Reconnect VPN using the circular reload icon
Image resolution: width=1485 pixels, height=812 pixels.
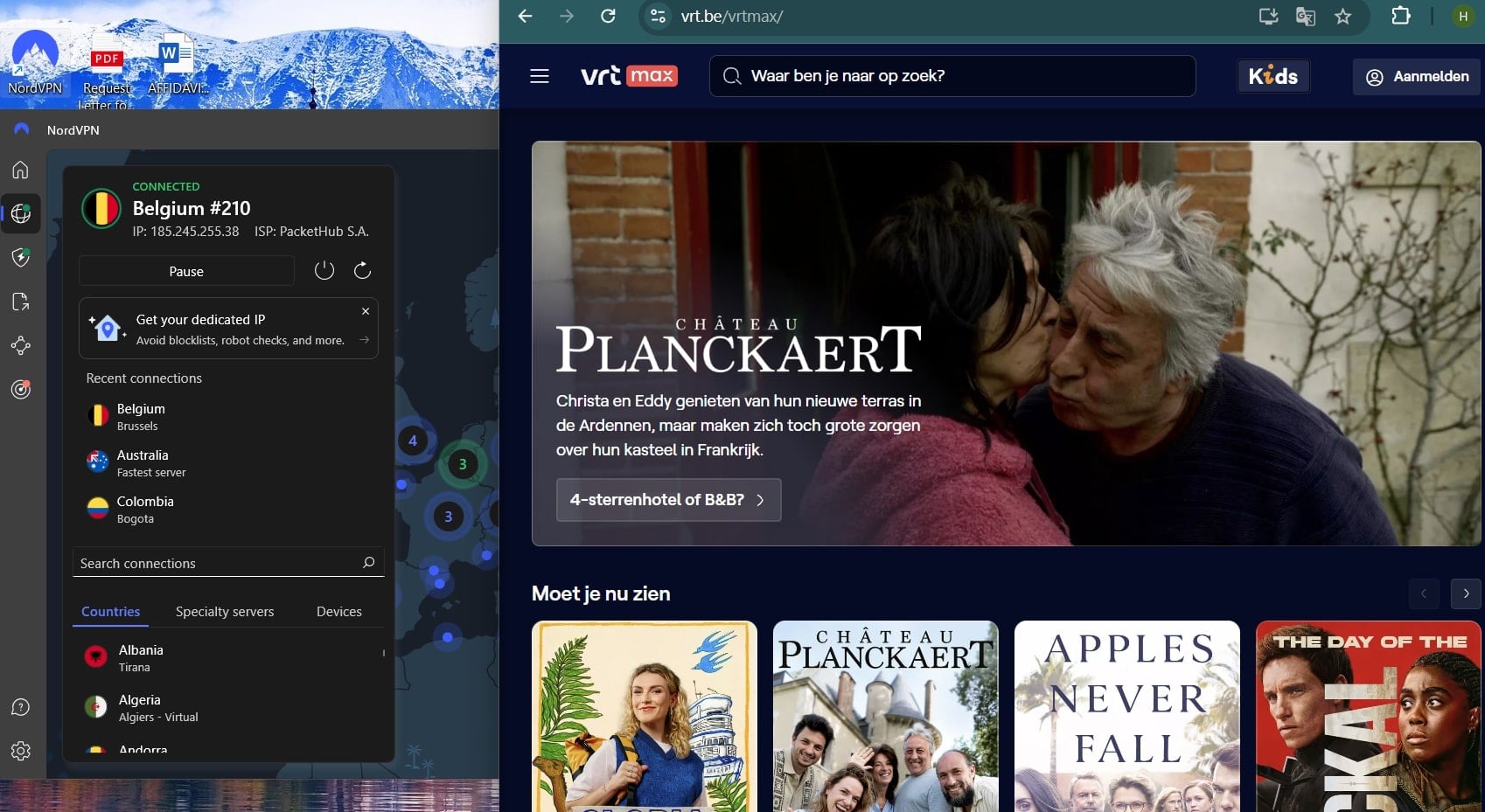pos(362,270)
